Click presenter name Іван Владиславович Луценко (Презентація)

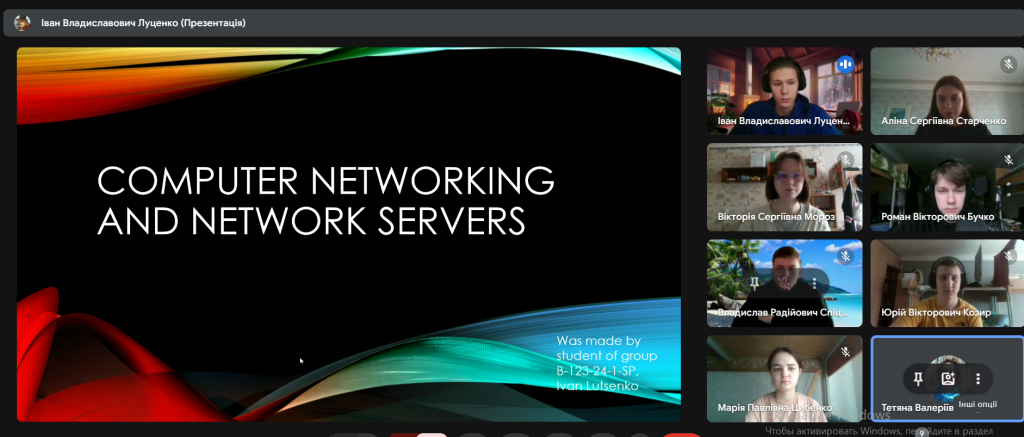point(143,22)
